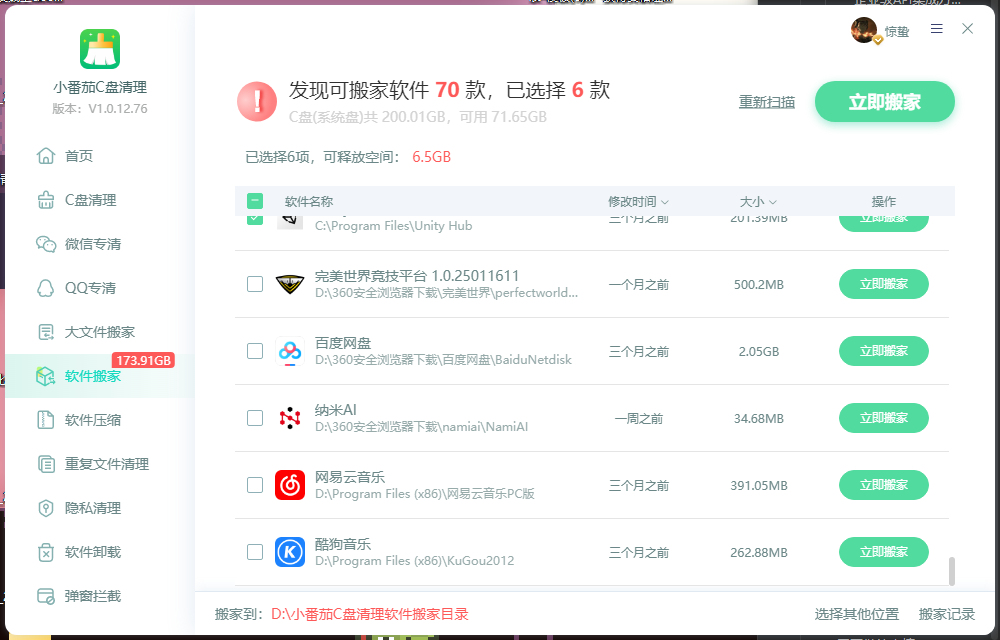Open the hamburger menu icon

pos(936,29)
